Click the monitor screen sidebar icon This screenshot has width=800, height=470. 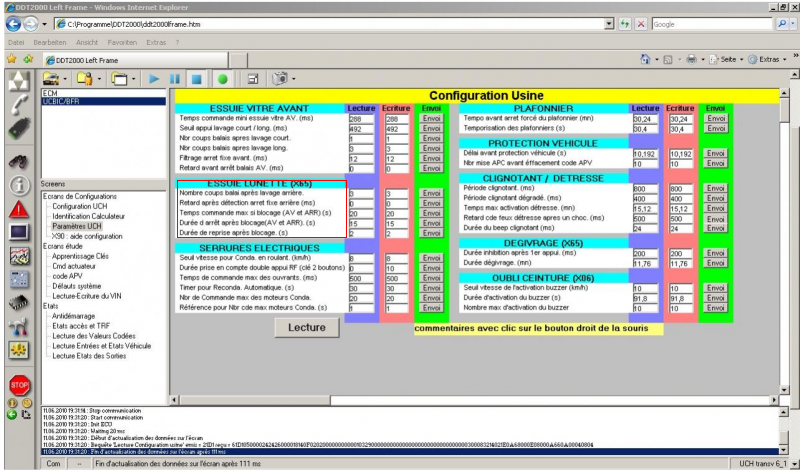[19, 232]
